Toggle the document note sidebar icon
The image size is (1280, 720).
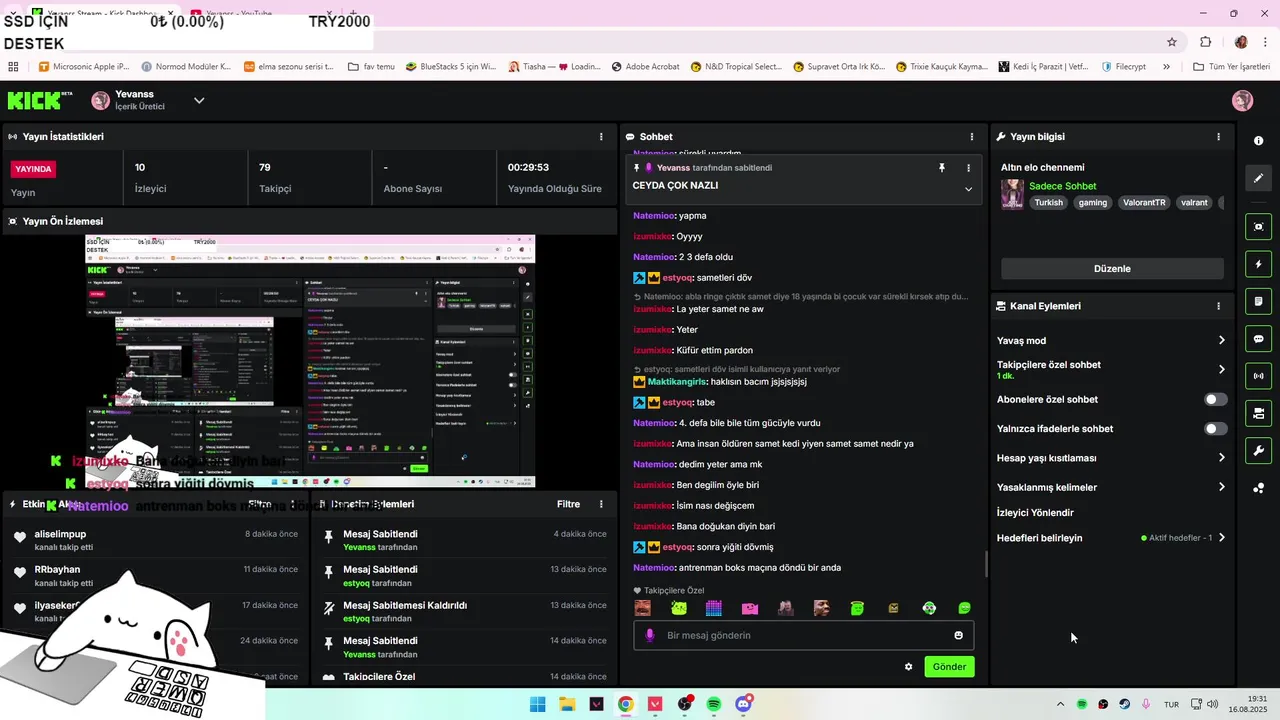(1259, 301)
